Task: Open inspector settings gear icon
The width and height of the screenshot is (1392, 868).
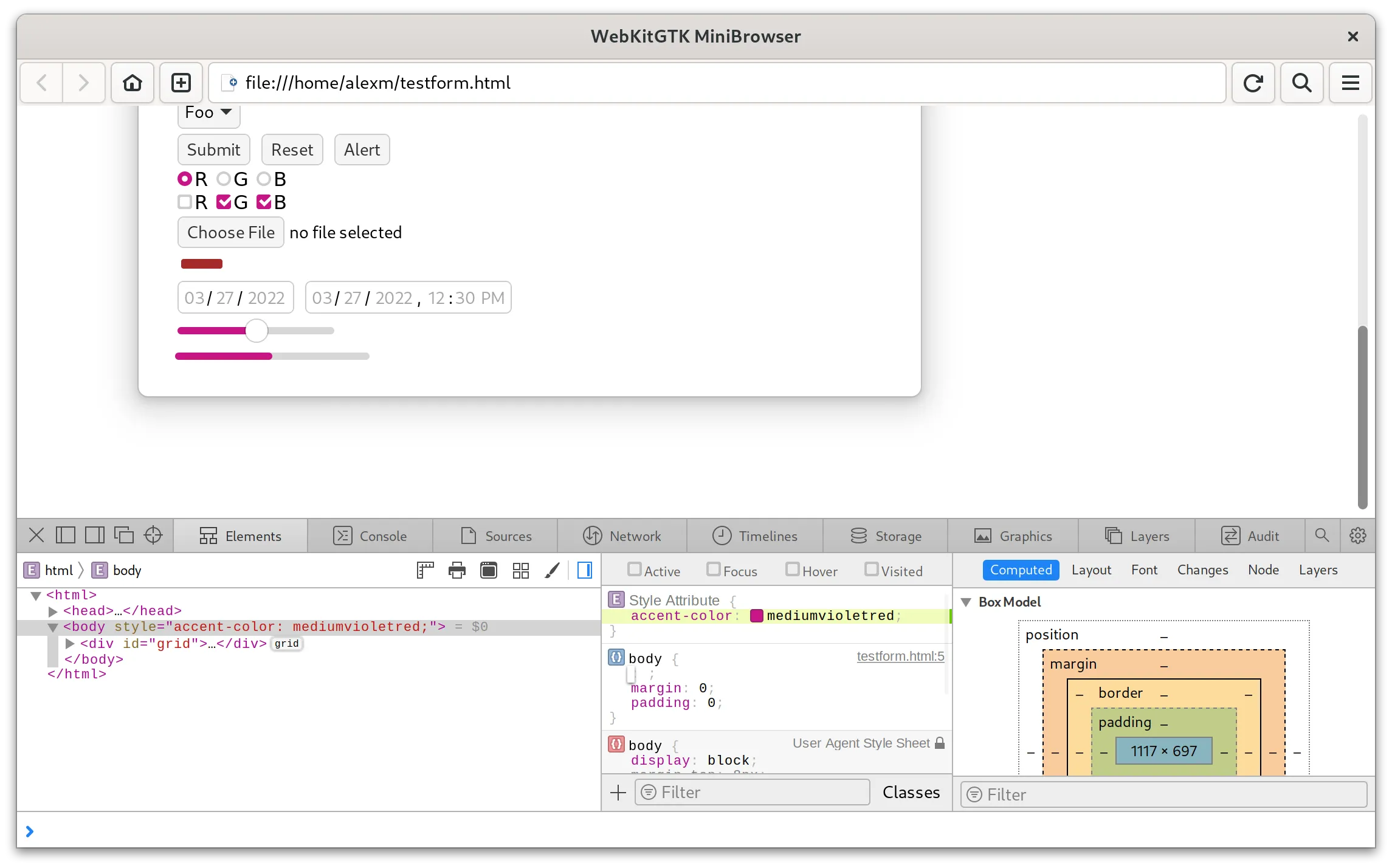Action: [1357, 536]
